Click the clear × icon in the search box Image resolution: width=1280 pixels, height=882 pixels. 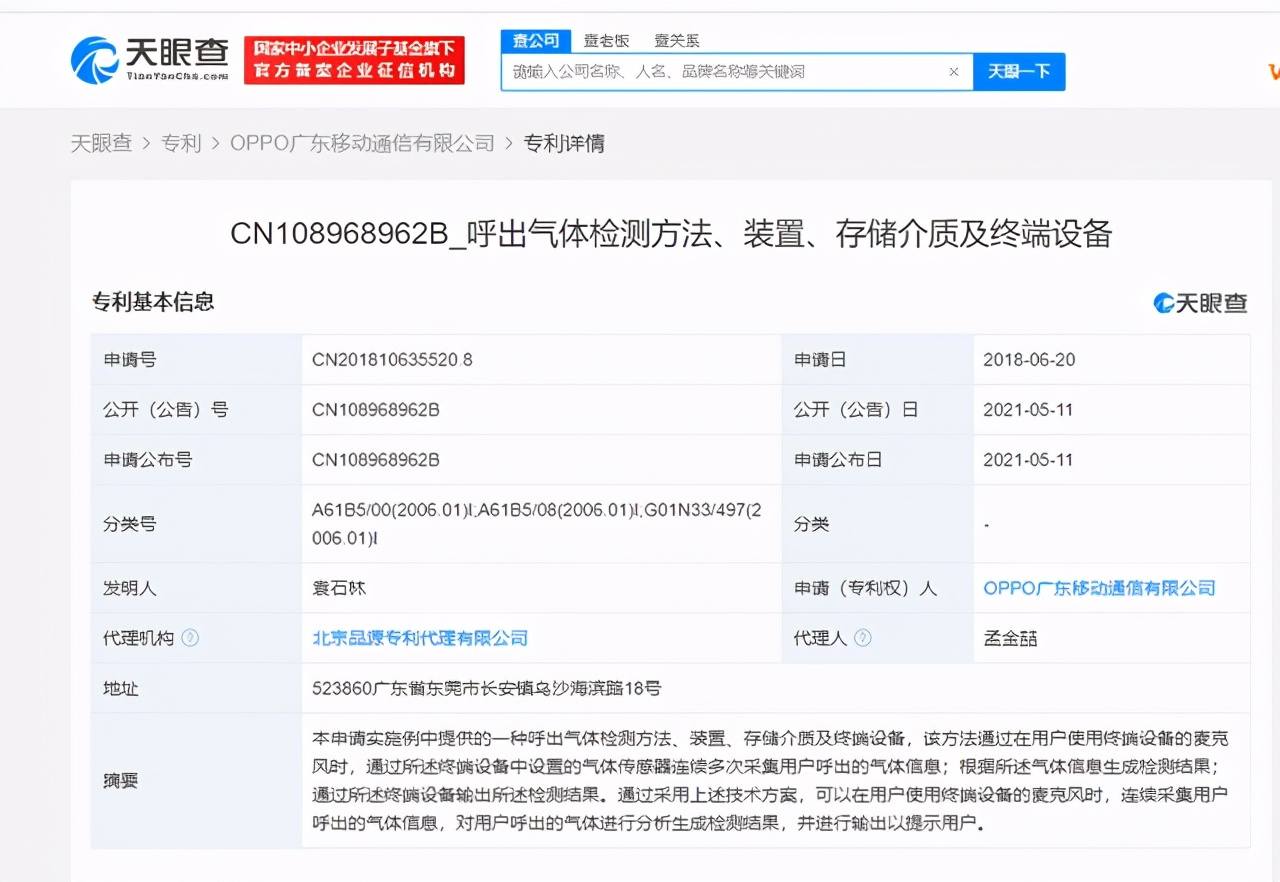953,71
